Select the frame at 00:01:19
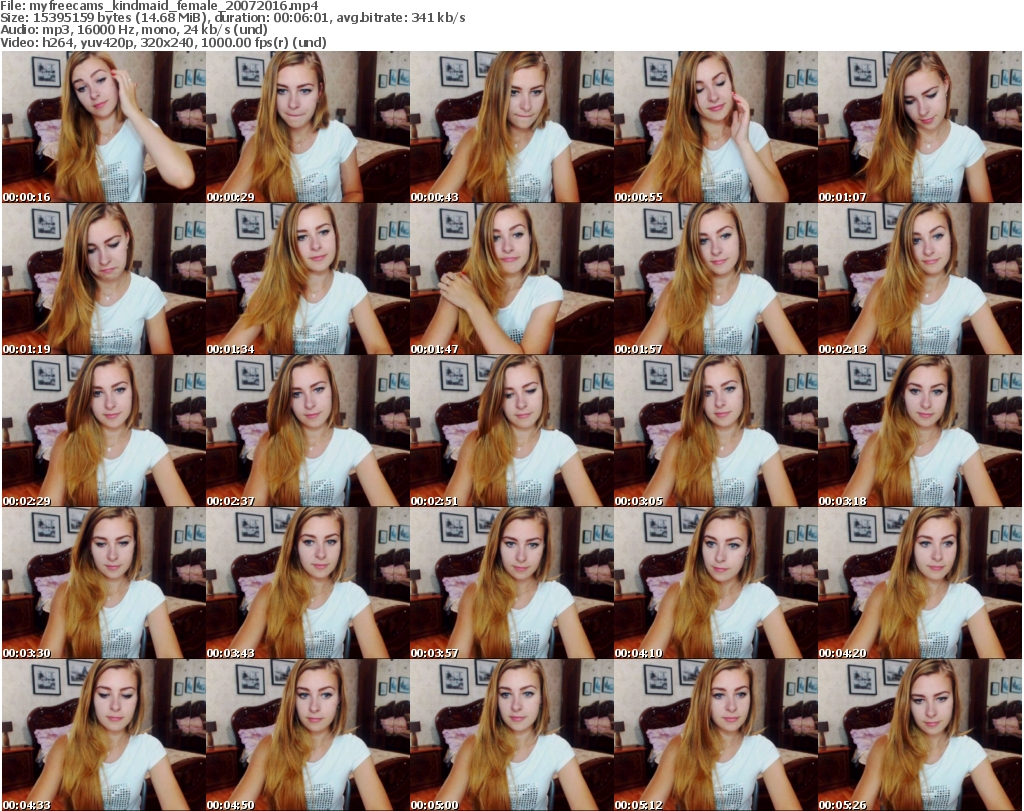This screenshot has height=811, width=1024. pyautogui.click(x=104, y=279)
